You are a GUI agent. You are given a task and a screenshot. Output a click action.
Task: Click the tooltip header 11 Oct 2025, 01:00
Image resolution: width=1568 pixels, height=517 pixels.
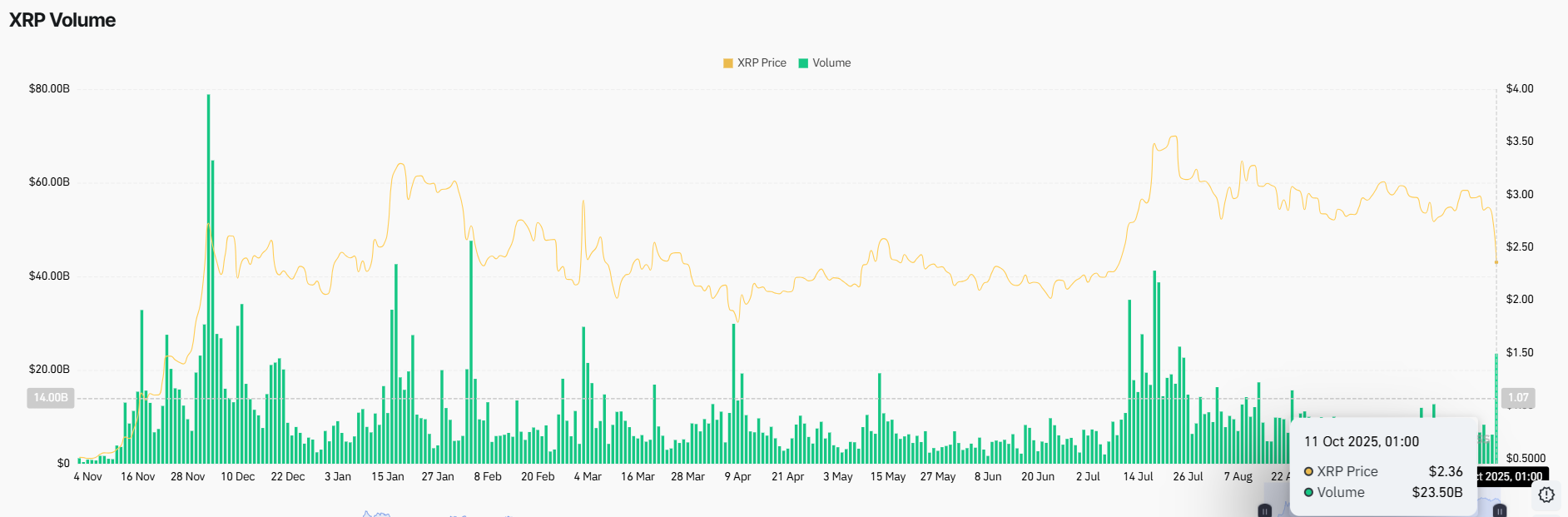tap(1361, 442)
